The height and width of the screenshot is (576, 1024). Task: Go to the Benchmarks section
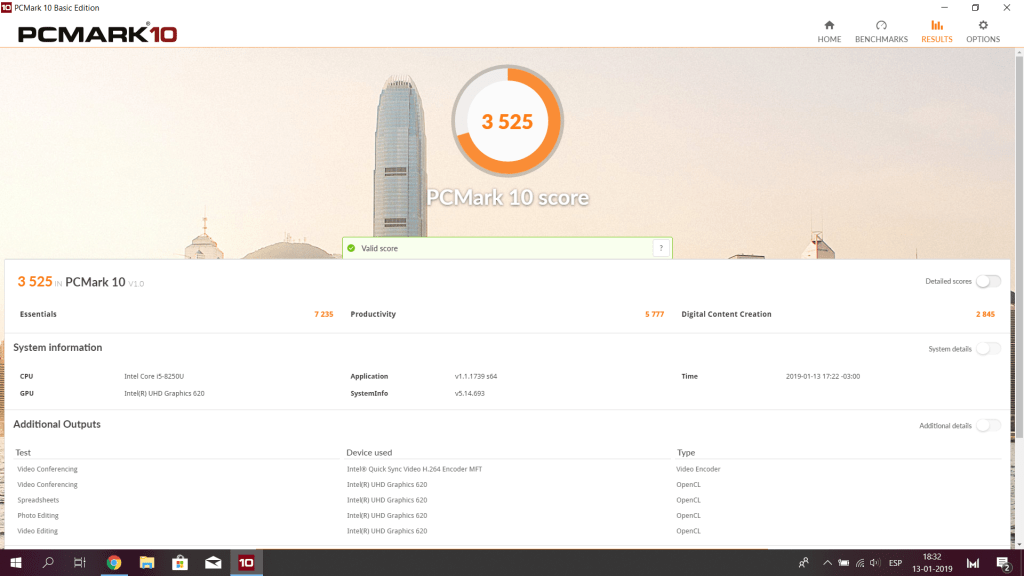point(881,31)
